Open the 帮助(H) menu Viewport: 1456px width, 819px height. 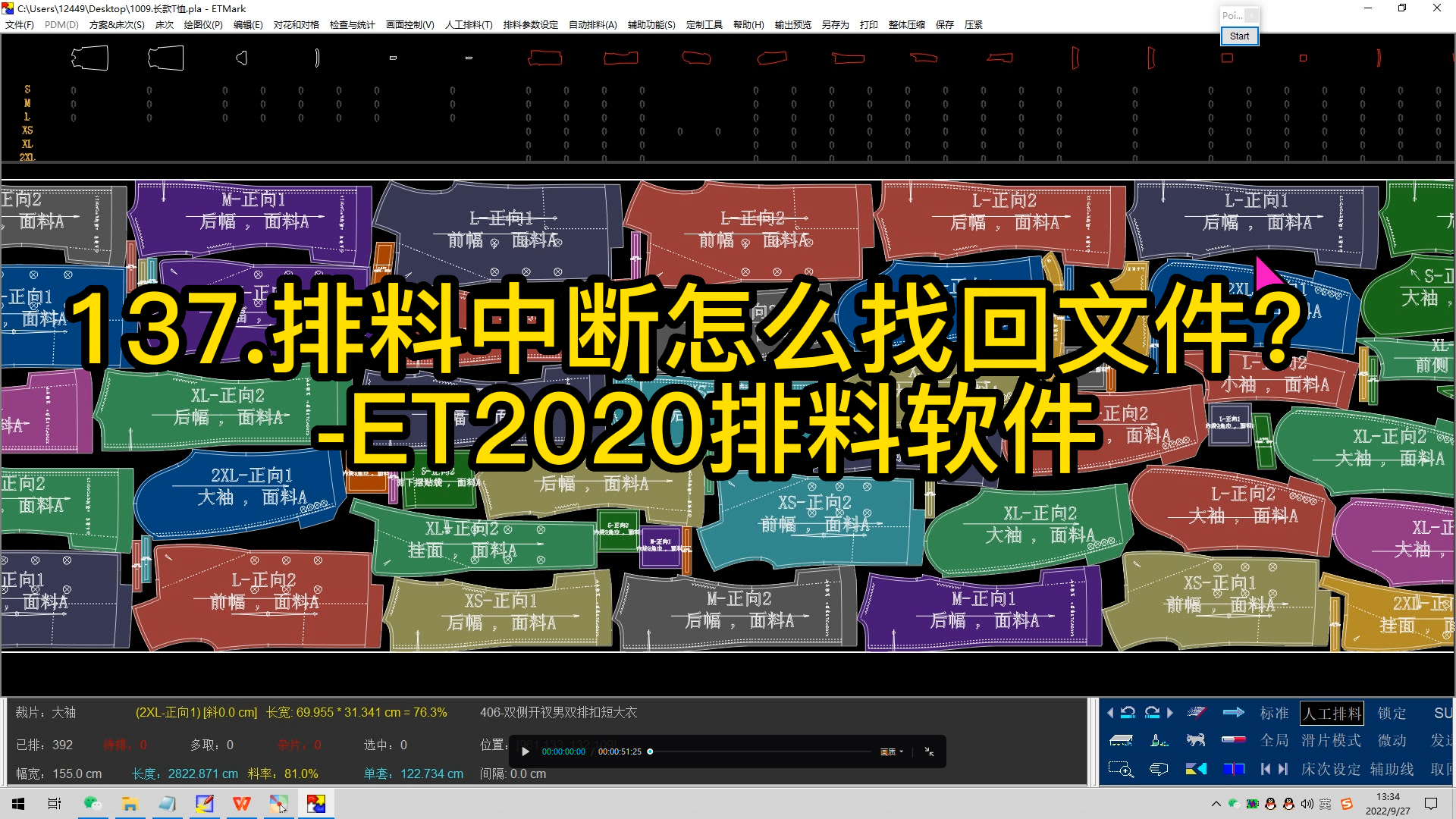(x=748, y=24)
